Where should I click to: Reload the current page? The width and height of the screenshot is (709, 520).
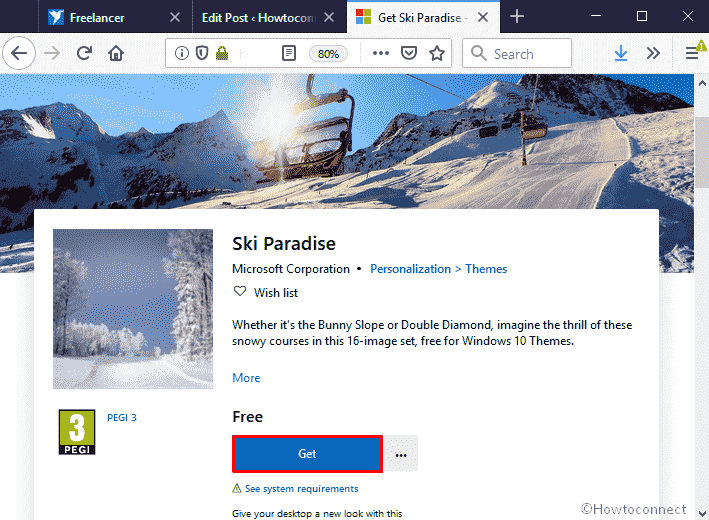click(84, 53)
